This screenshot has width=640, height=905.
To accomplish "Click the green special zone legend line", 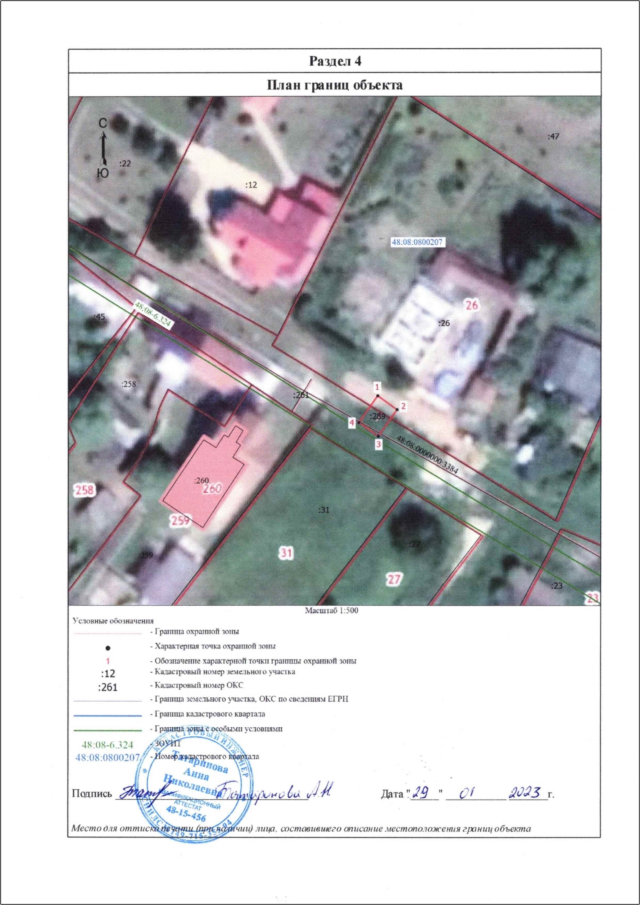I will (107, 730).
